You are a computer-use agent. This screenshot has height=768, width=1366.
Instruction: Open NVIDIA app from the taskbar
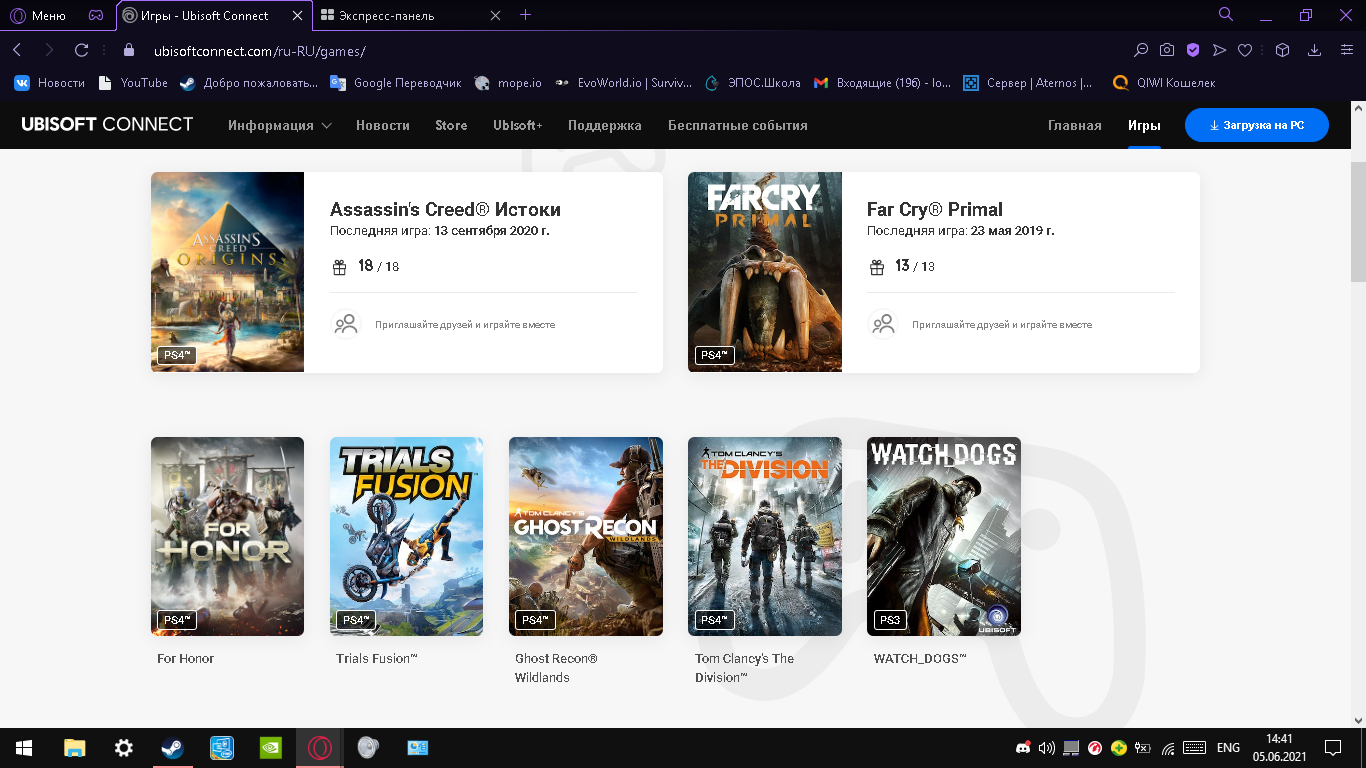click(x=270, y=748)
